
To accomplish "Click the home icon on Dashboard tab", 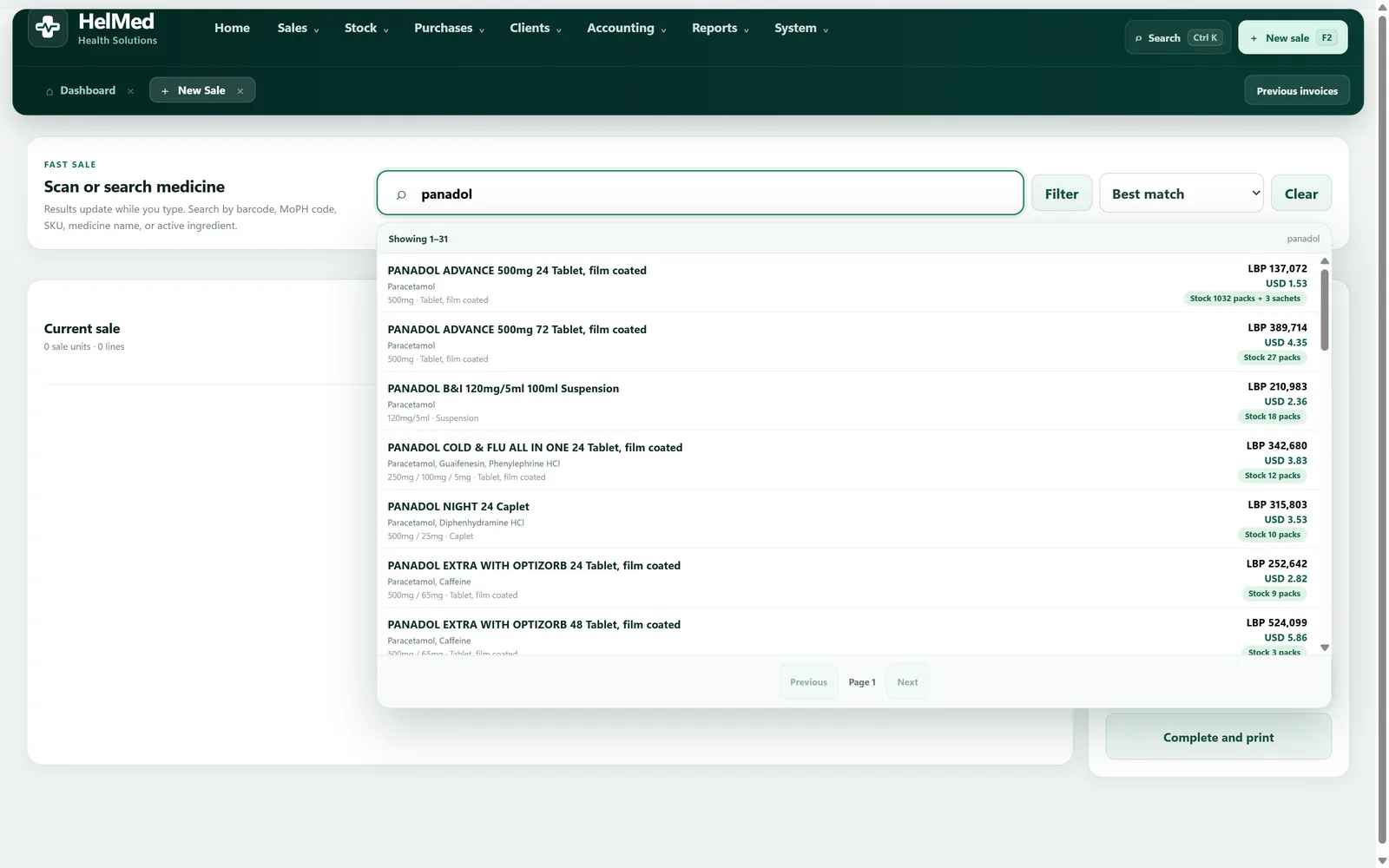I will (49, 91).
